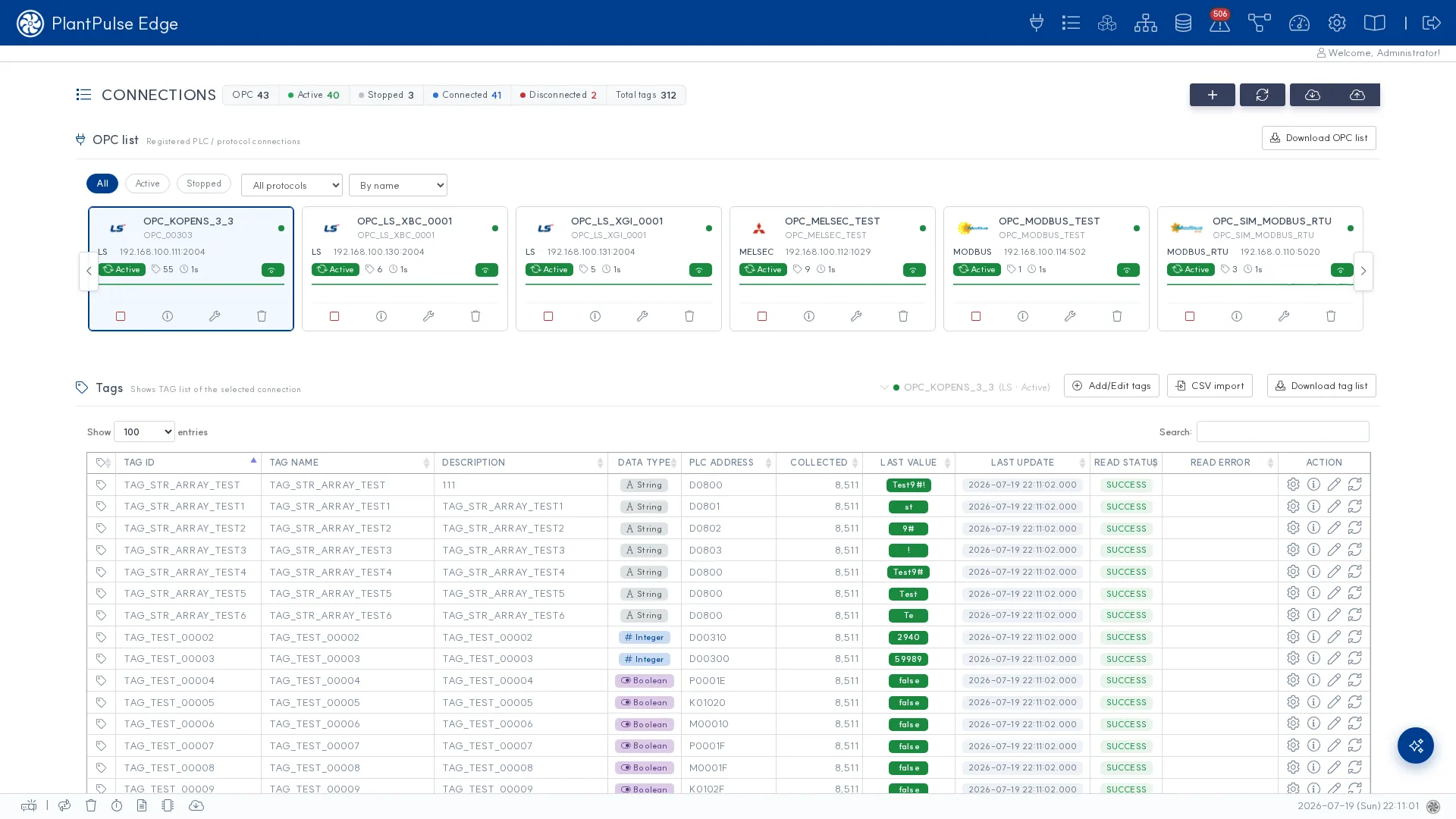This screenshot has height=819, width=1456.
Task: Open the All protocols dropdown
Action: (x=292, y=185)
